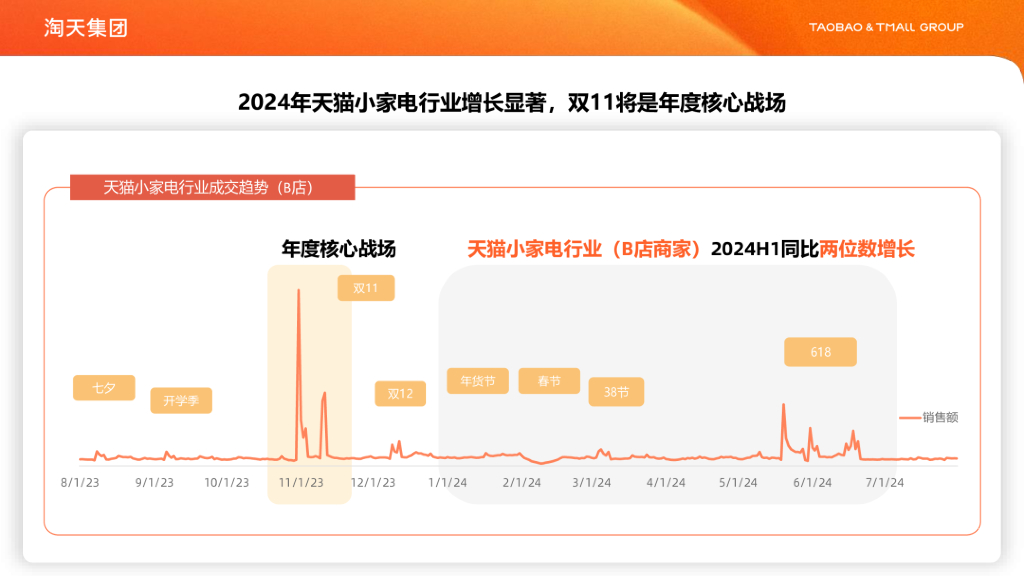Click the 天猫小家电行业成交趋势（B店）header banner

pyautogui.click(x=212, y=187)
